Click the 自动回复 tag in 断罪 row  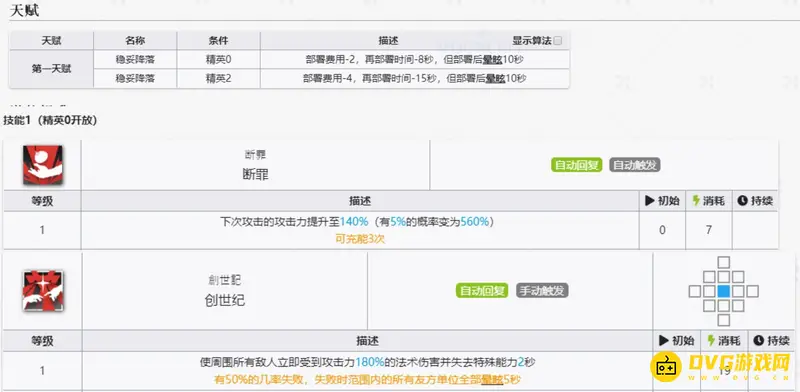pyautogui.click(x=577, y=165)
